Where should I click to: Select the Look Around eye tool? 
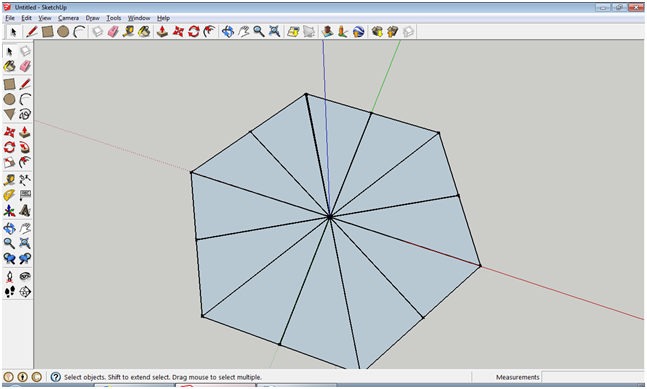coord(25,276)
